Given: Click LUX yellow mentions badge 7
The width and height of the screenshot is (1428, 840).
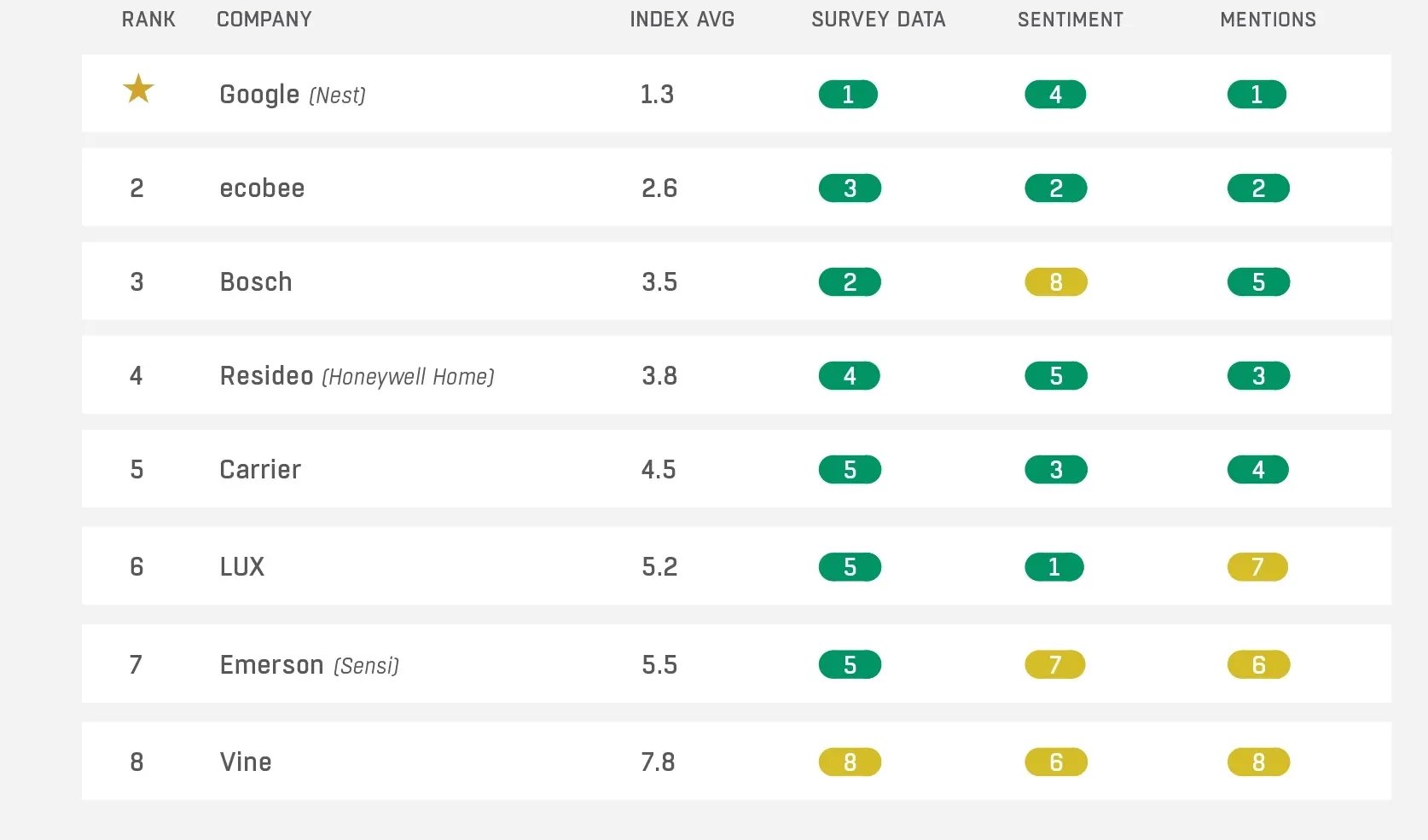Looking at the screenshot, I should [x=1257, y=567].
